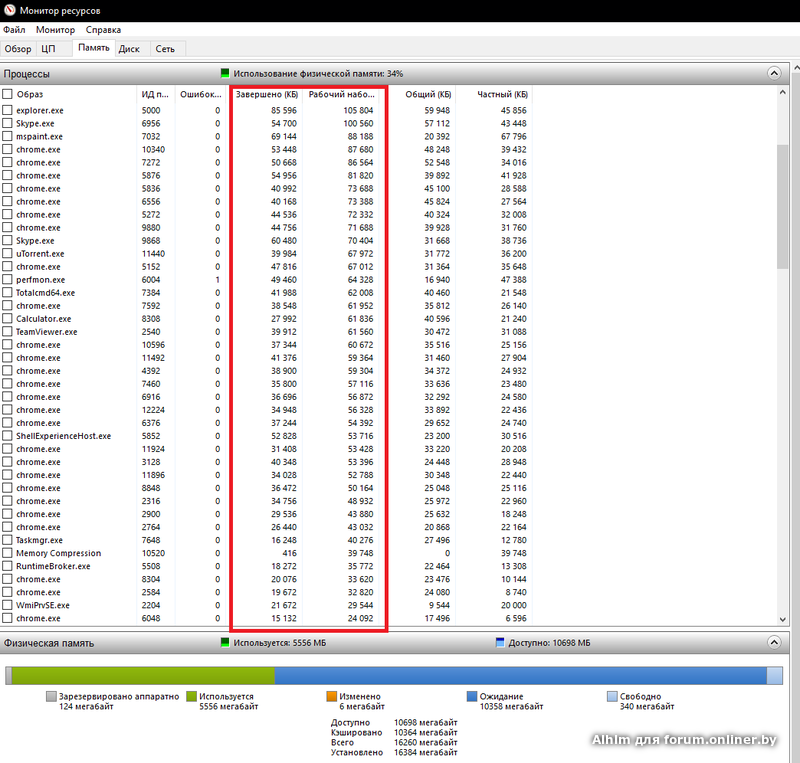Select the RuntimeBroker.exe process name

(x=53, y=566)
